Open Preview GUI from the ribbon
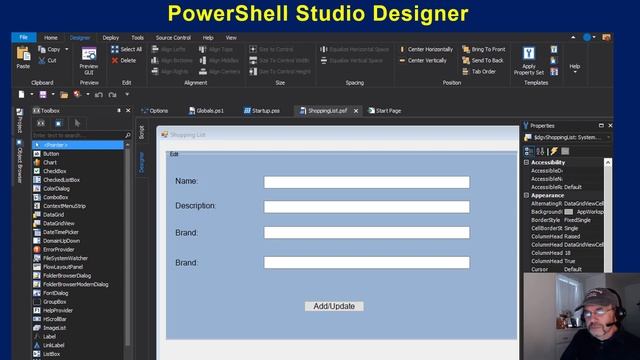Image resolution: width=640 pixels, height=360 pixels. pos(89,60)
